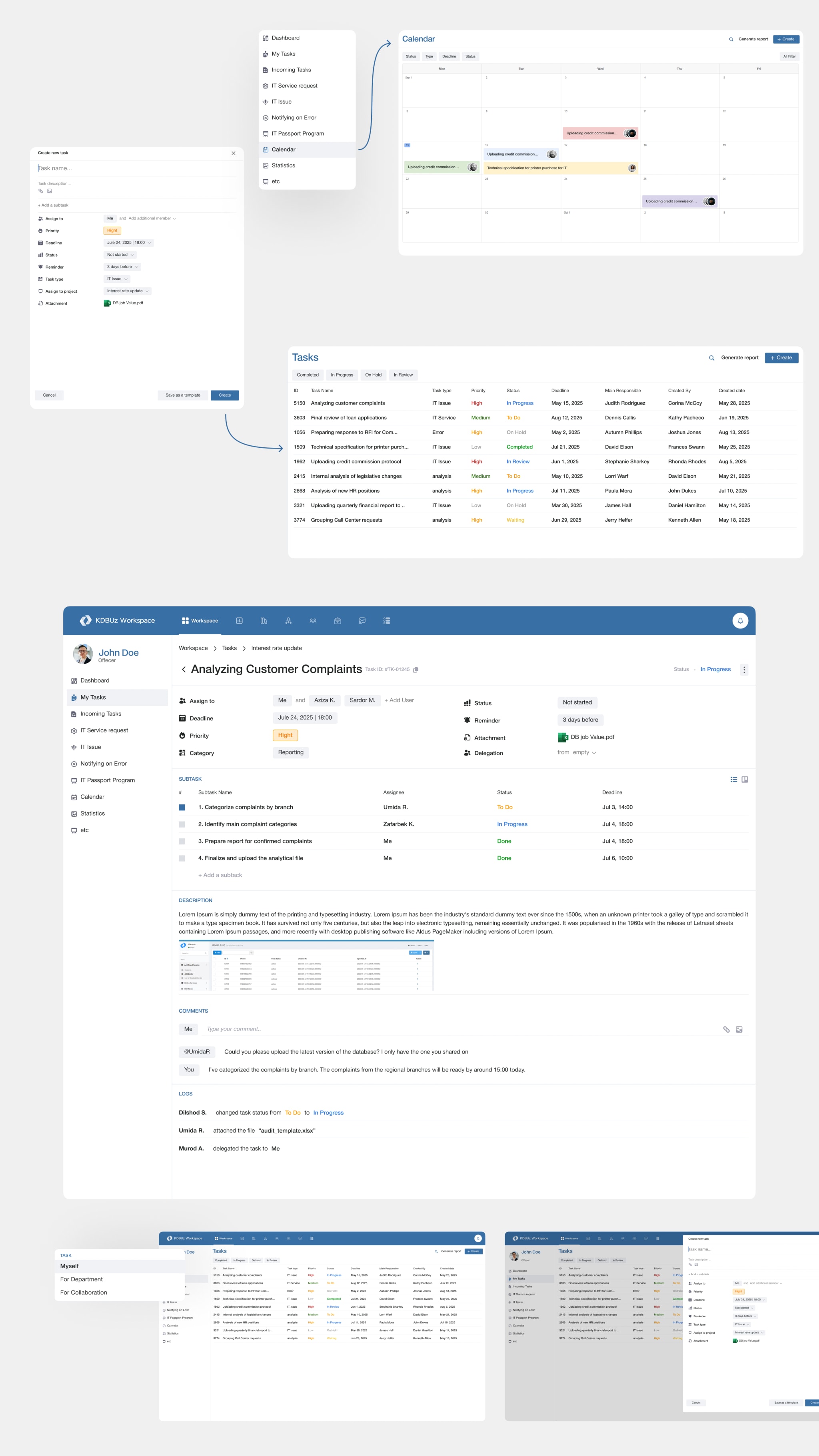Open the Interest rate update project dropdown
Viewport: 819px width, 1456px height.
tap(128, 291)
